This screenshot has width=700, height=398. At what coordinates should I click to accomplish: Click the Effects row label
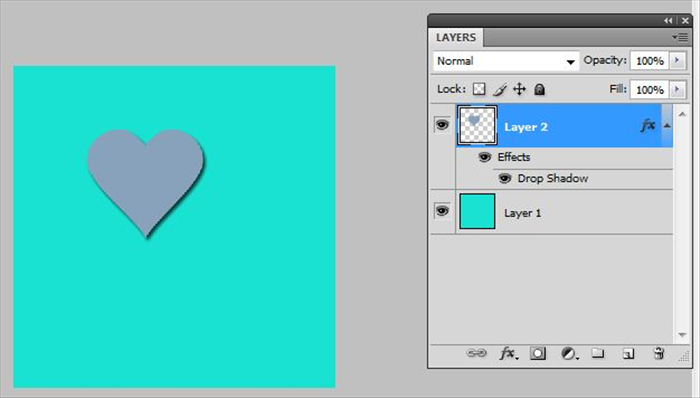click(x=514, y=157)
